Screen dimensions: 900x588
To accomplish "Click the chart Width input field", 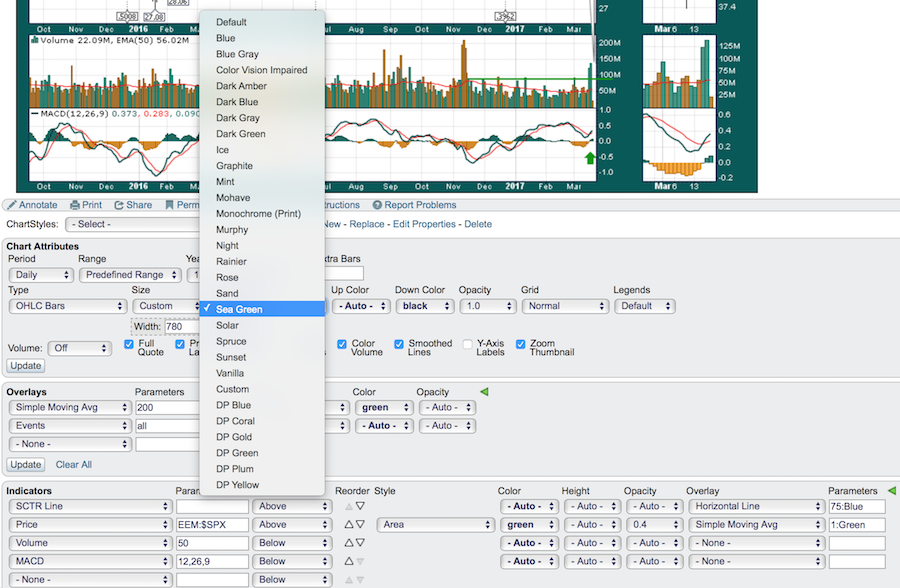I will 182,327.
